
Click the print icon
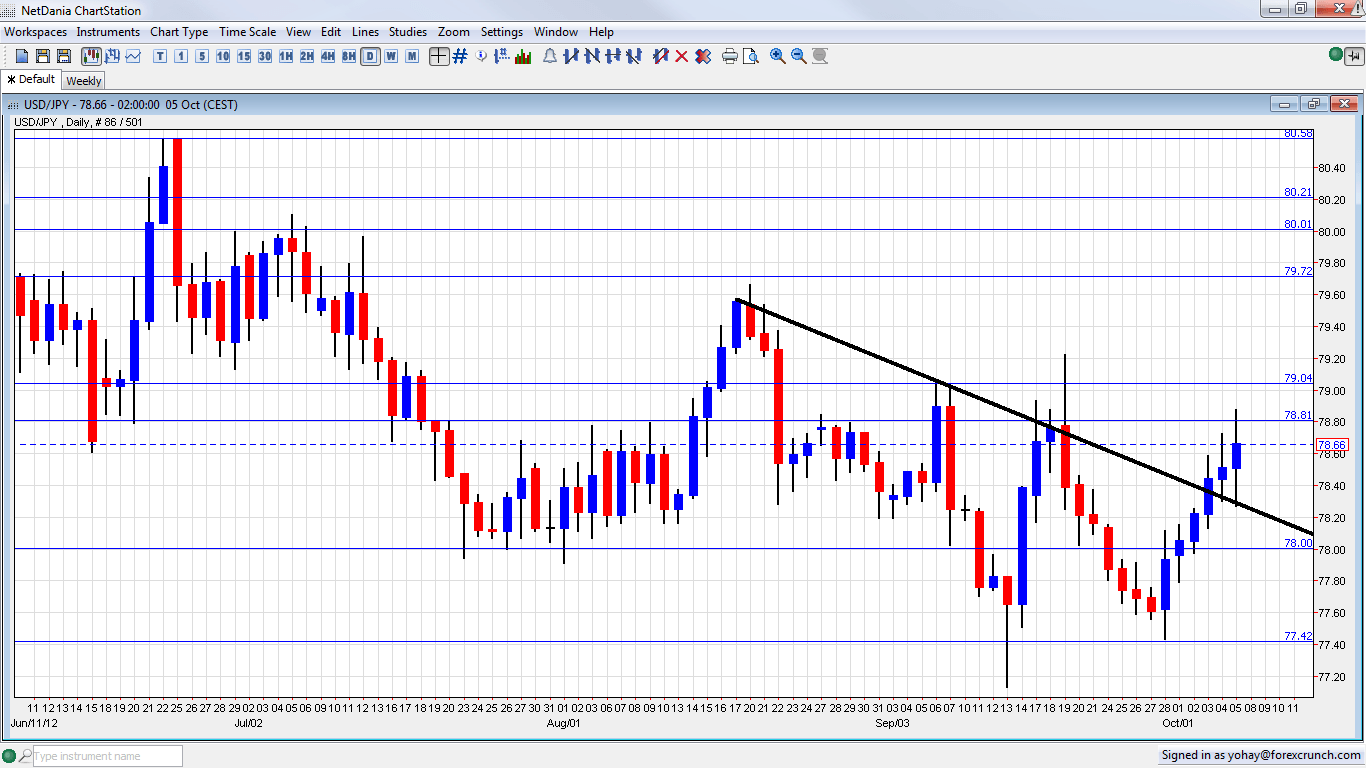click(729, 56)
